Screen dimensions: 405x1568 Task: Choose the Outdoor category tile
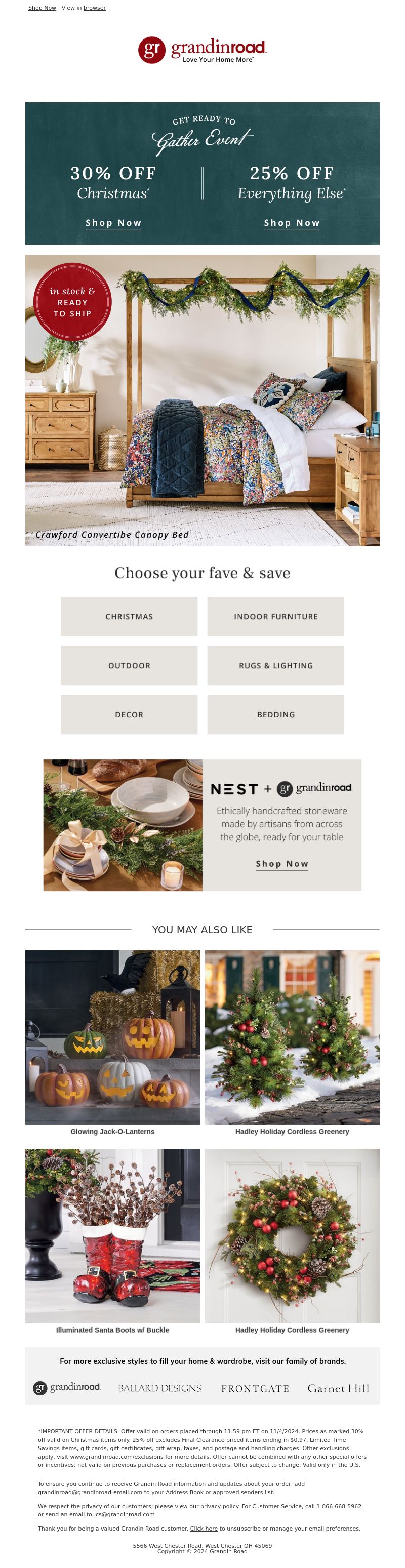click(x=129, y=666)
